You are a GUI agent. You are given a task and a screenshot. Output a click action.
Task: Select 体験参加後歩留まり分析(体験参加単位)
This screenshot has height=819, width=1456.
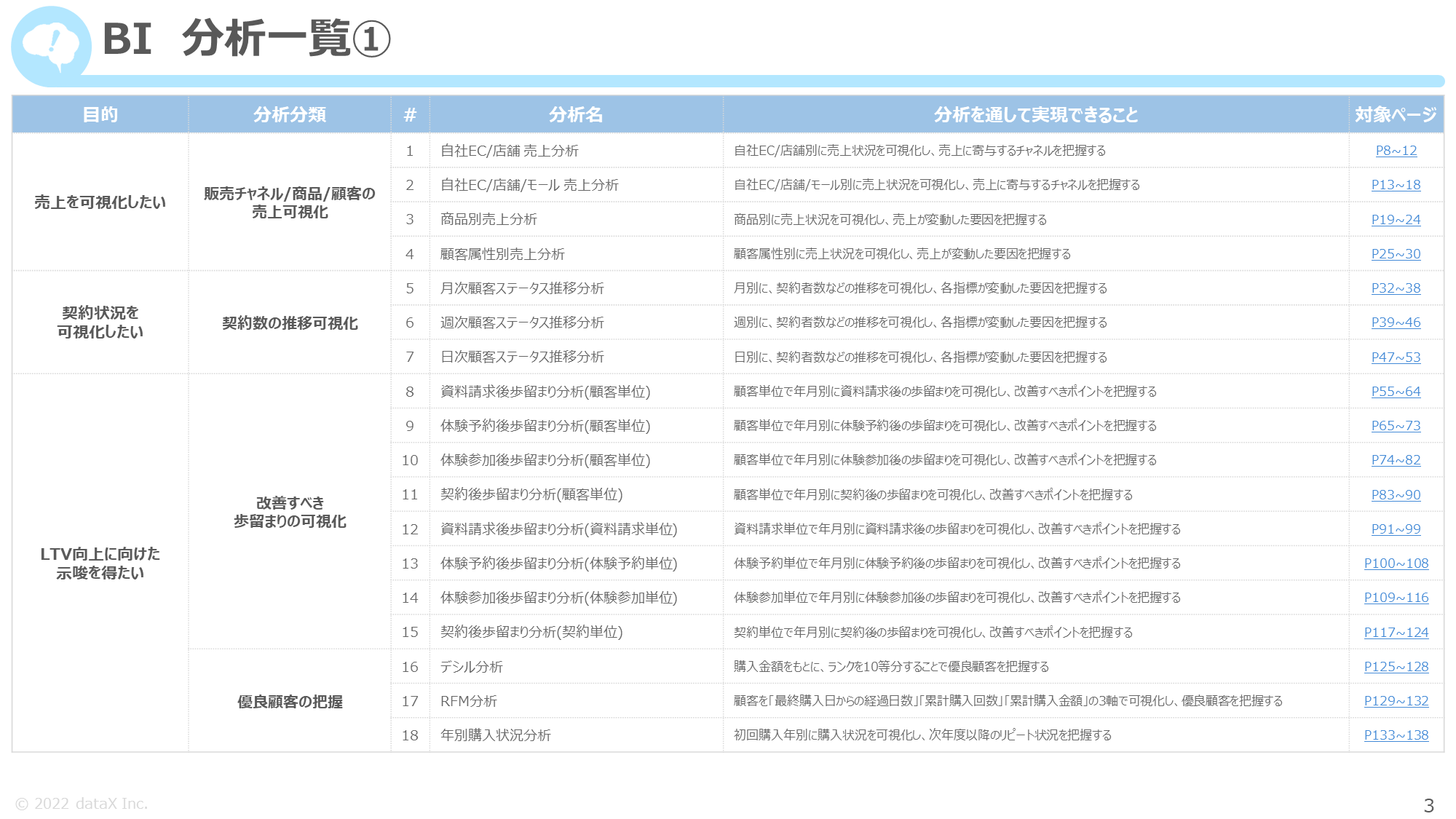[x=559, y=598]
